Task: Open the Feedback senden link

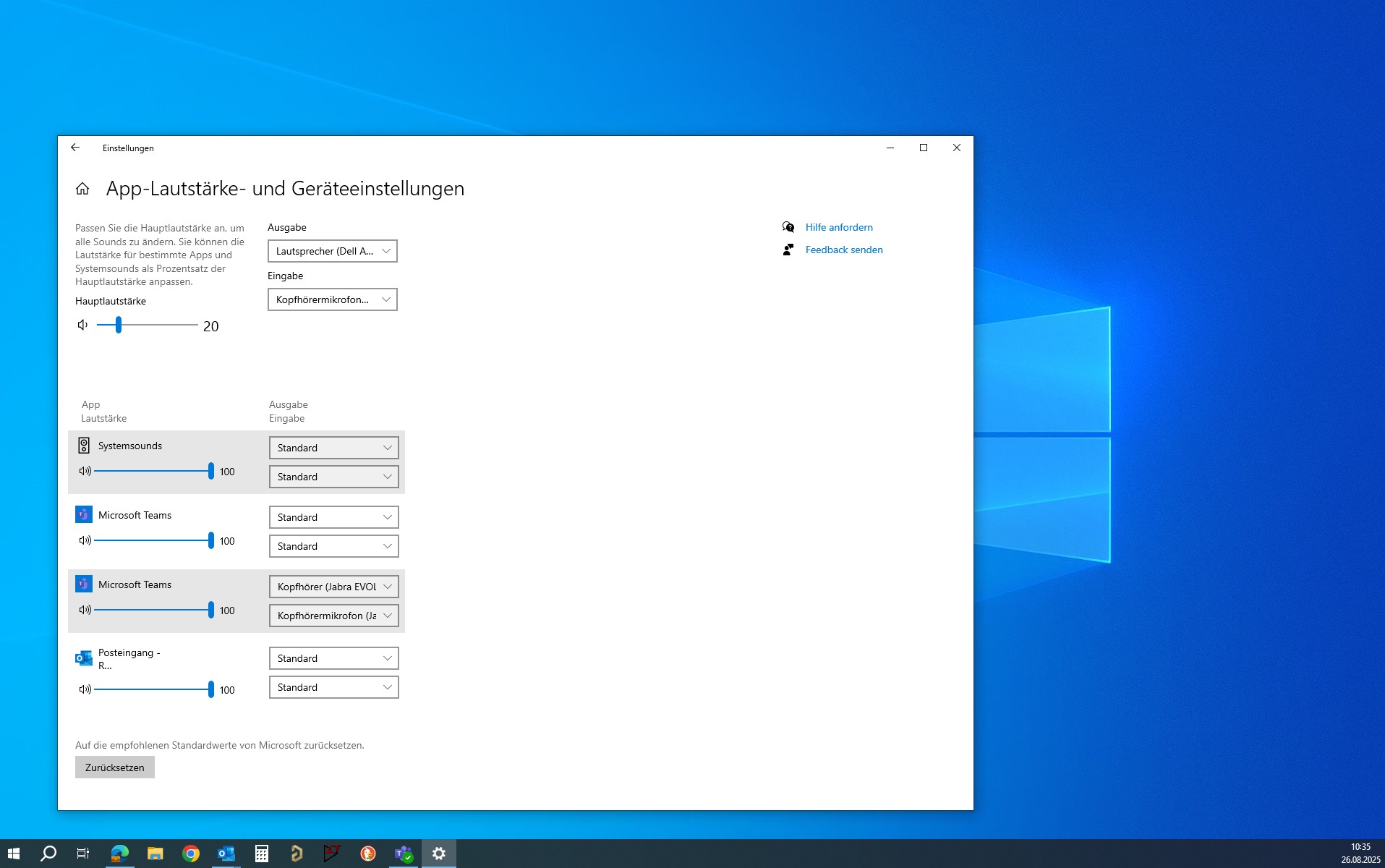Action: coord(844,250)
